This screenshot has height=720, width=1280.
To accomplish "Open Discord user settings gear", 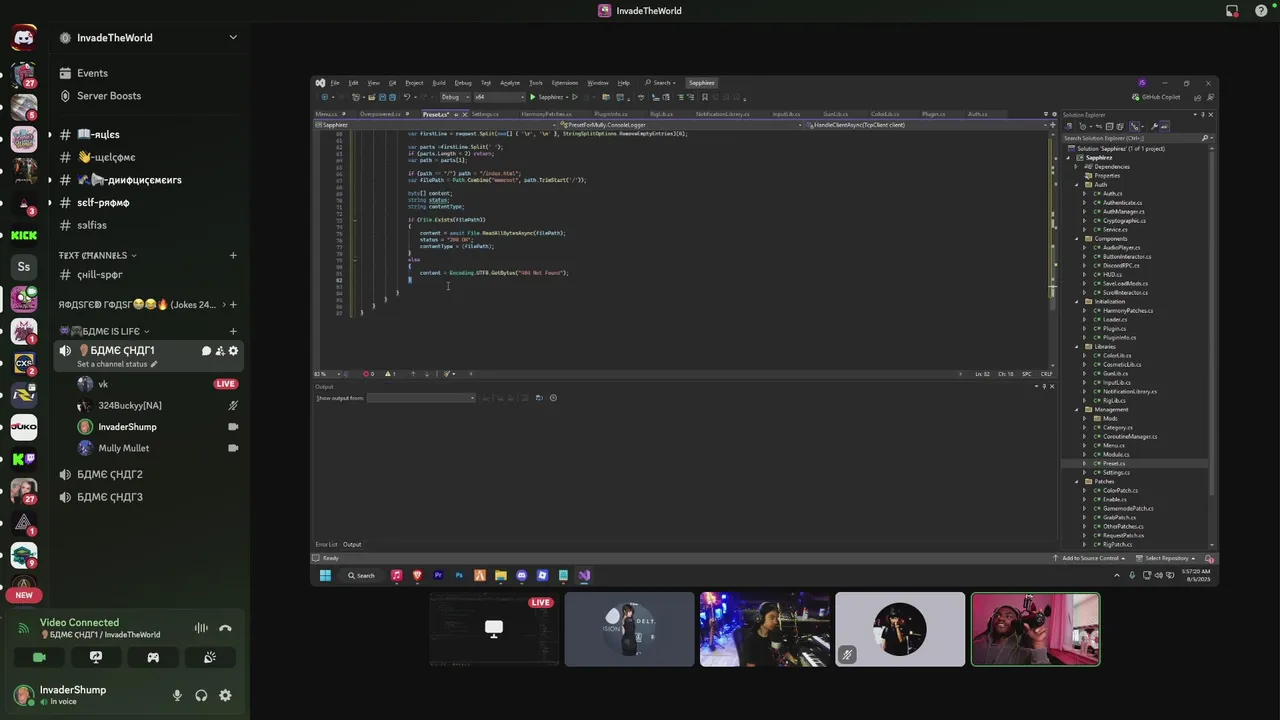I will click(225, 695).
